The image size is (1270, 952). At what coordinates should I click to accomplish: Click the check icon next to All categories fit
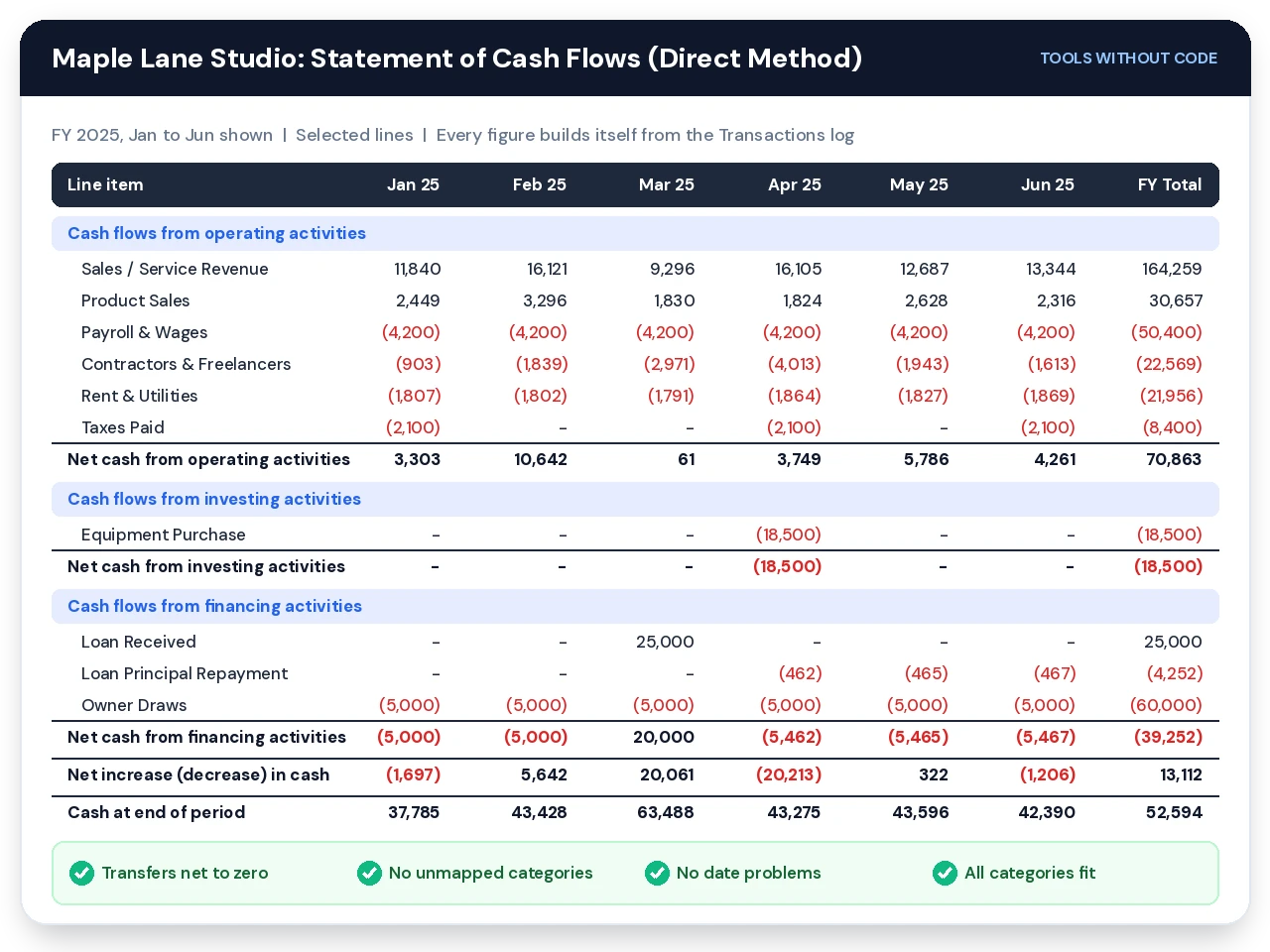click(945, 873)
